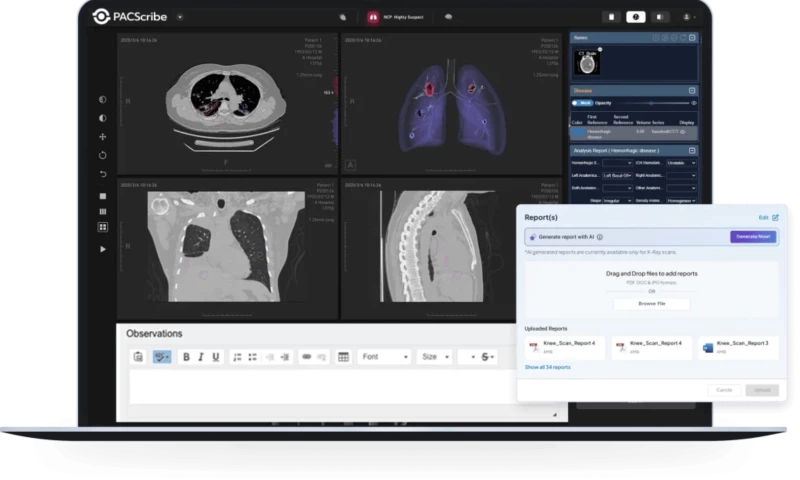
Task: Switch to four-pane grid layout
Action: 103,227
